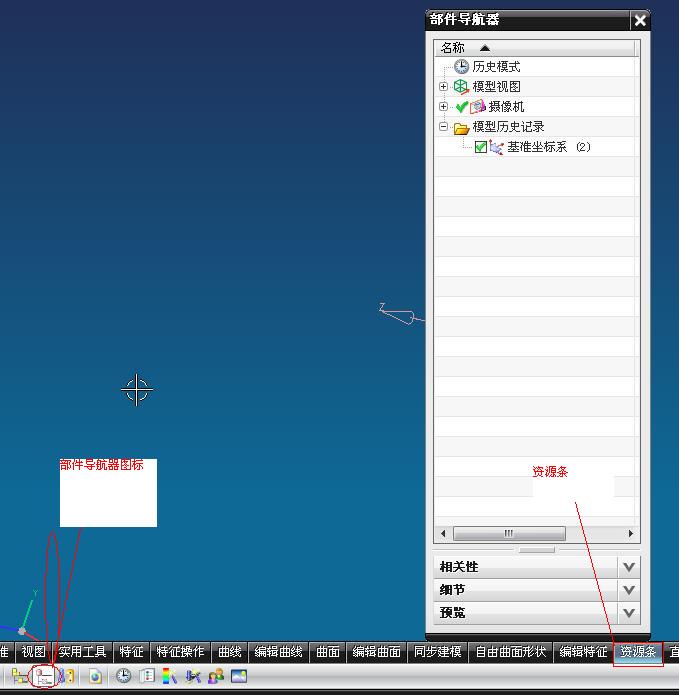Image resolution: width=679 pixels, height=695 pixels.
Task: Open the Internet Explorer browser icon
Action: (x=95, y=676)
